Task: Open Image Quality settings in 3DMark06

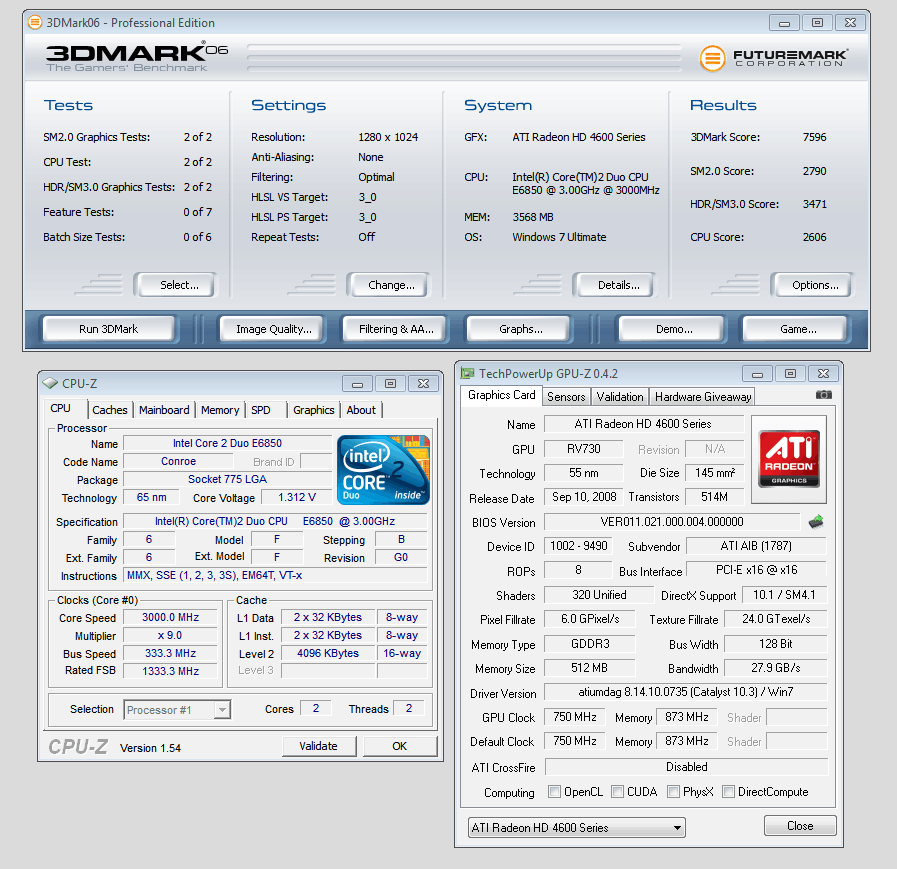Action: (x=273, y=329)
